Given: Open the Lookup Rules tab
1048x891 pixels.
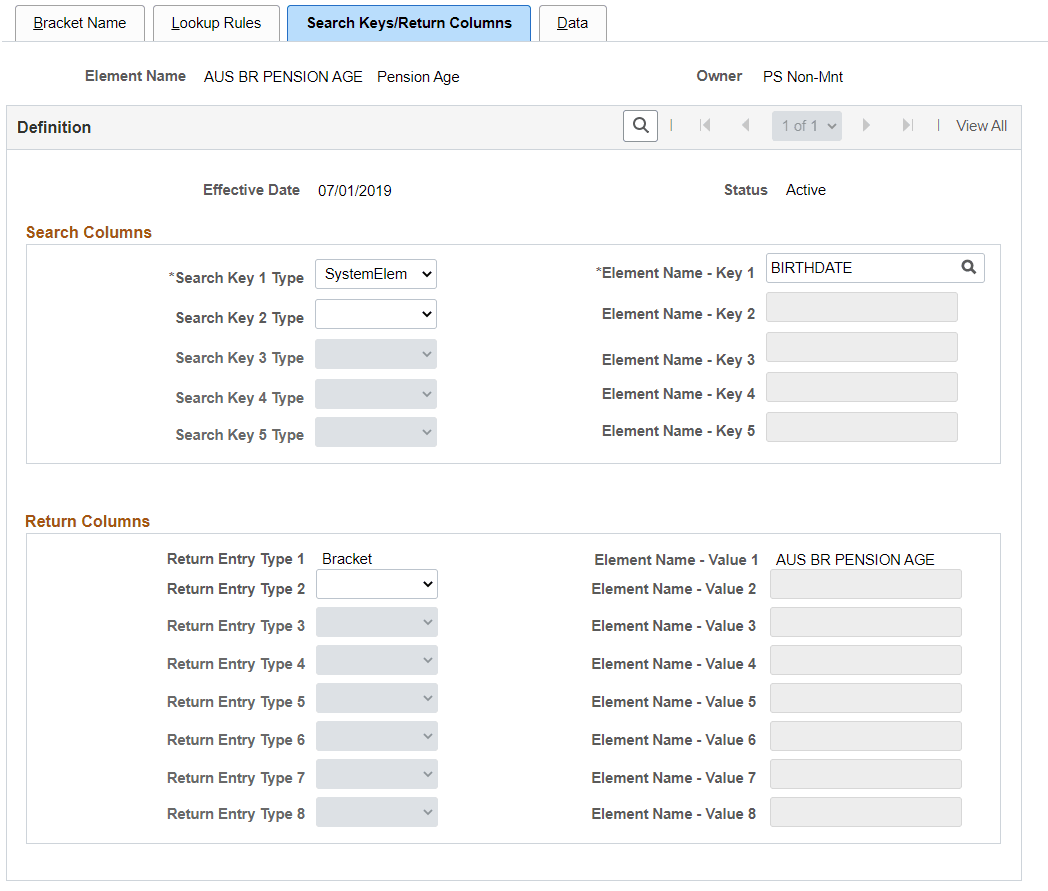Looking at the screenshot, I should click(x=216, y=23).
